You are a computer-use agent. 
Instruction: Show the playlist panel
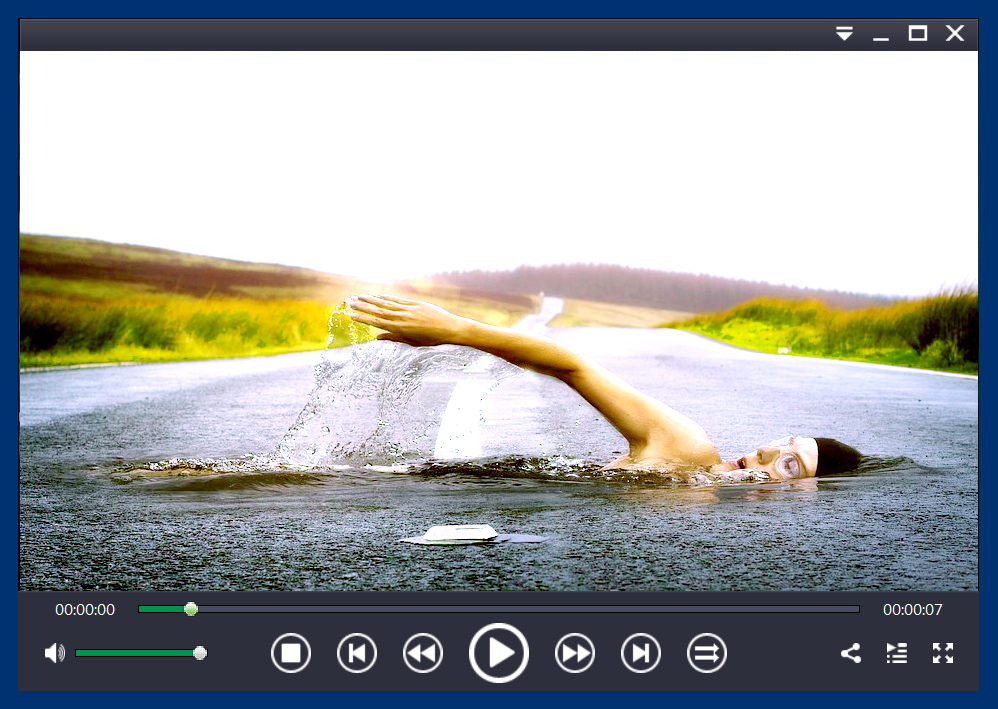[897, 654]
